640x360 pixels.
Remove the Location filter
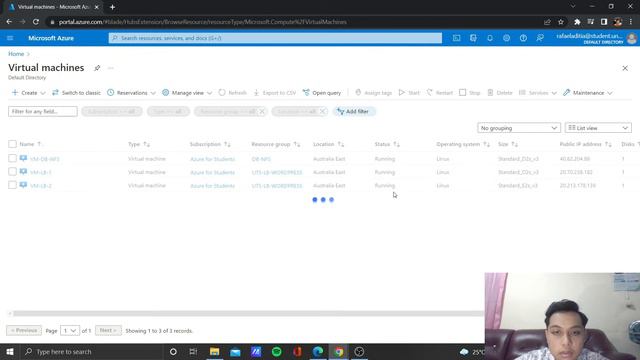322,111
